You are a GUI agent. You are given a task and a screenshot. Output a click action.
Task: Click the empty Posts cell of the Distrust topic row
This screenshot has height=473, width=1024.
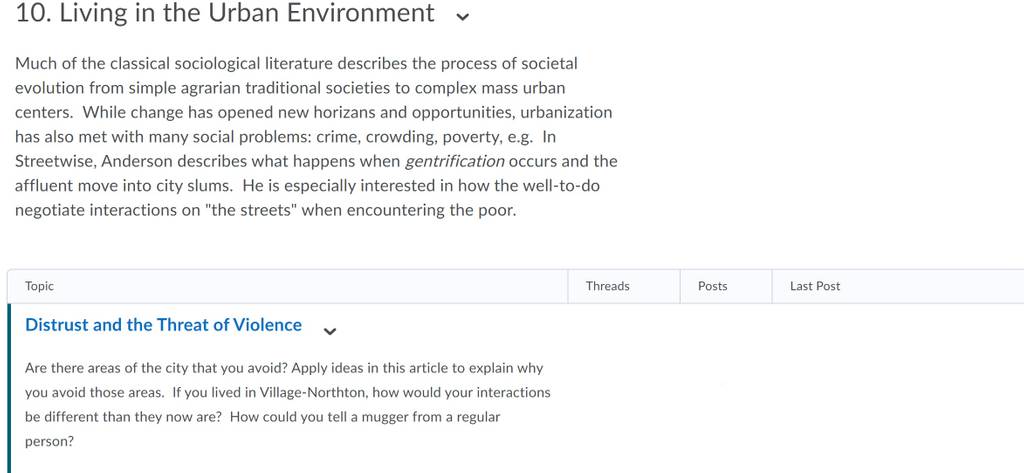pyautogui.click(x=726, y=388)
